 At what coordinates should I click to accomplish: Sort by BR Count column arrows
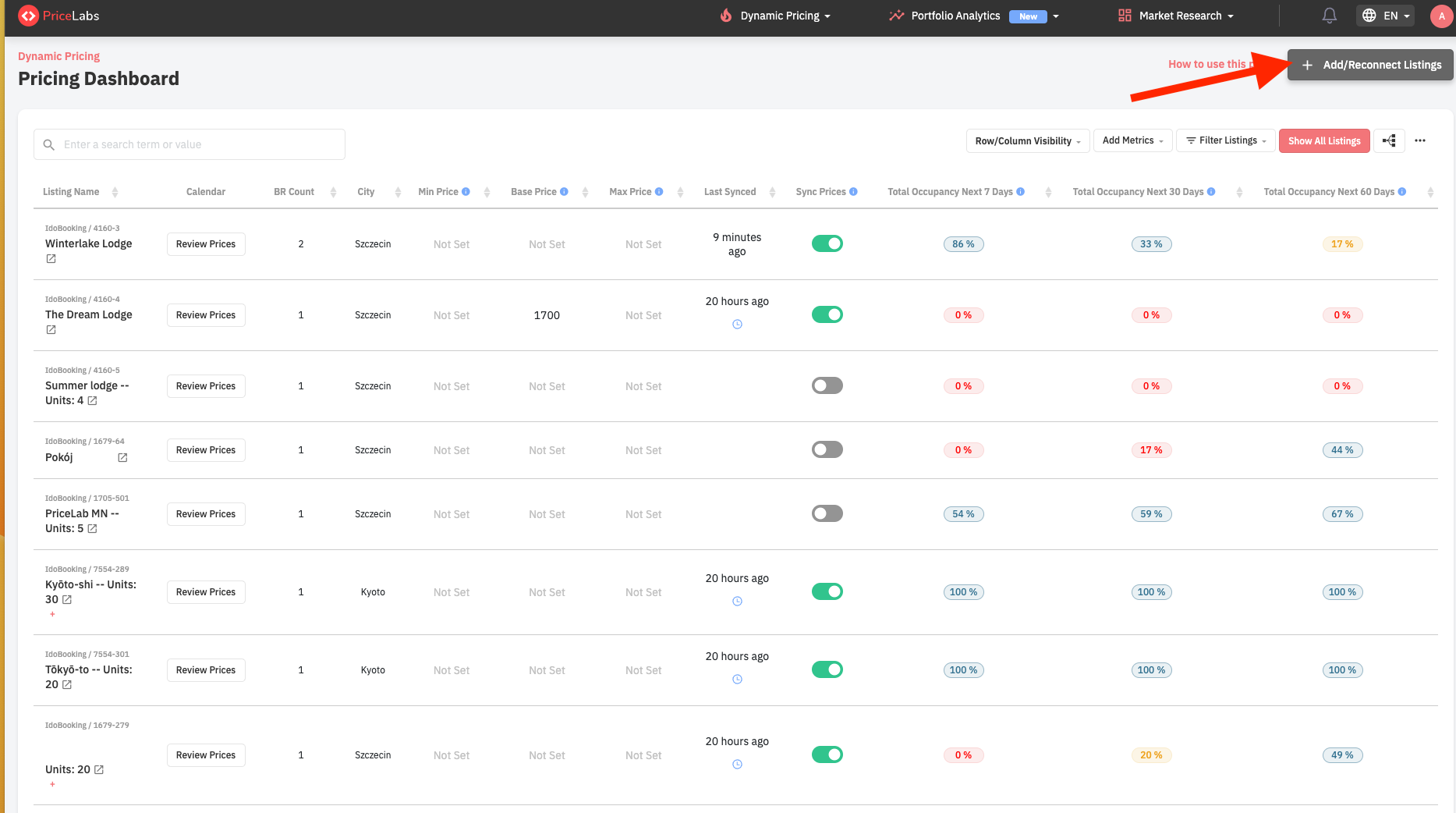(333, 192)
